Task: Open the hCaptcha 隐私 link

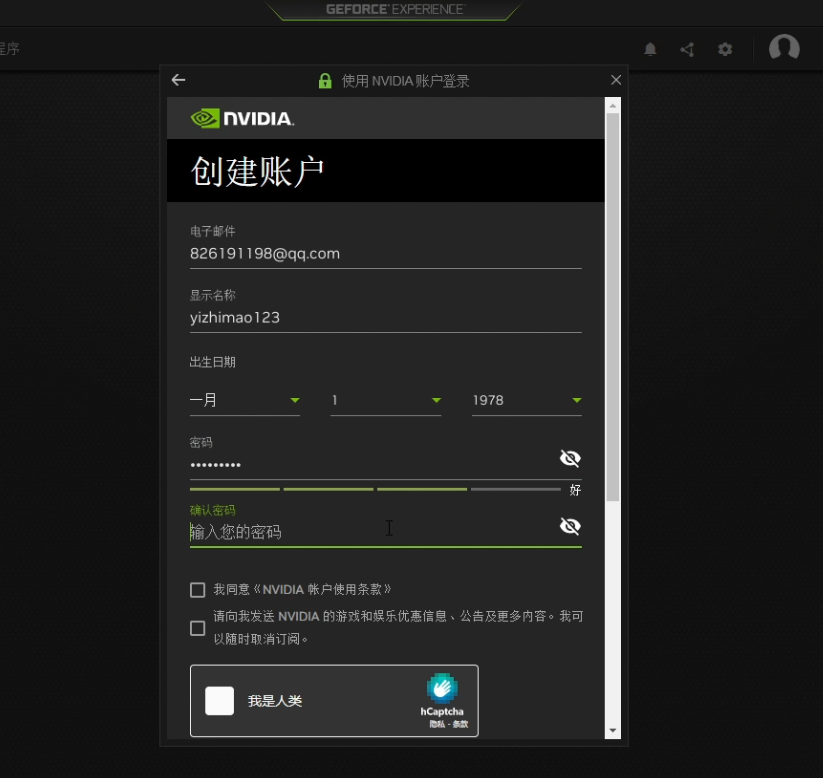Action: 437,724
